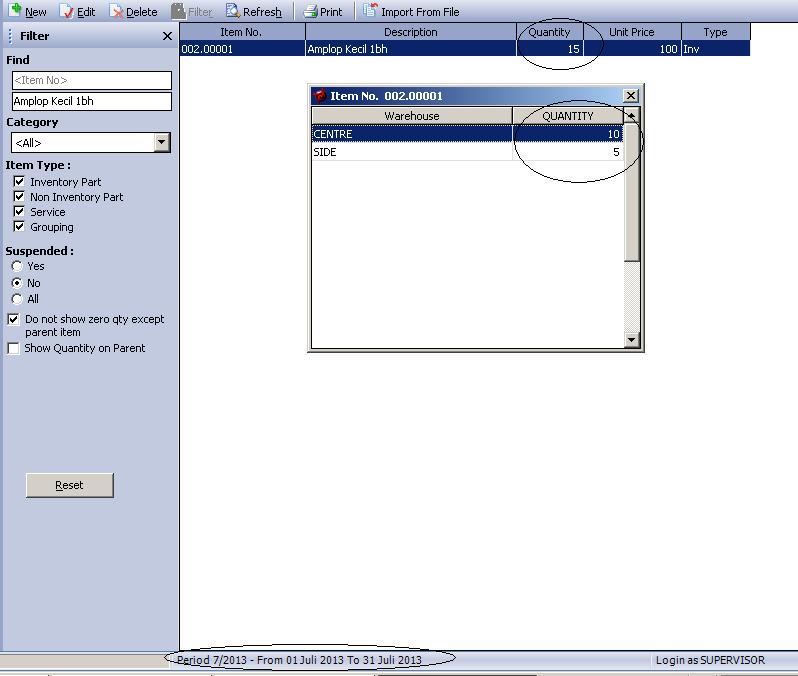Click the Refresh toolbar icon
The height and width of the screenshot is (676, 798).
(x=232, y=11)
